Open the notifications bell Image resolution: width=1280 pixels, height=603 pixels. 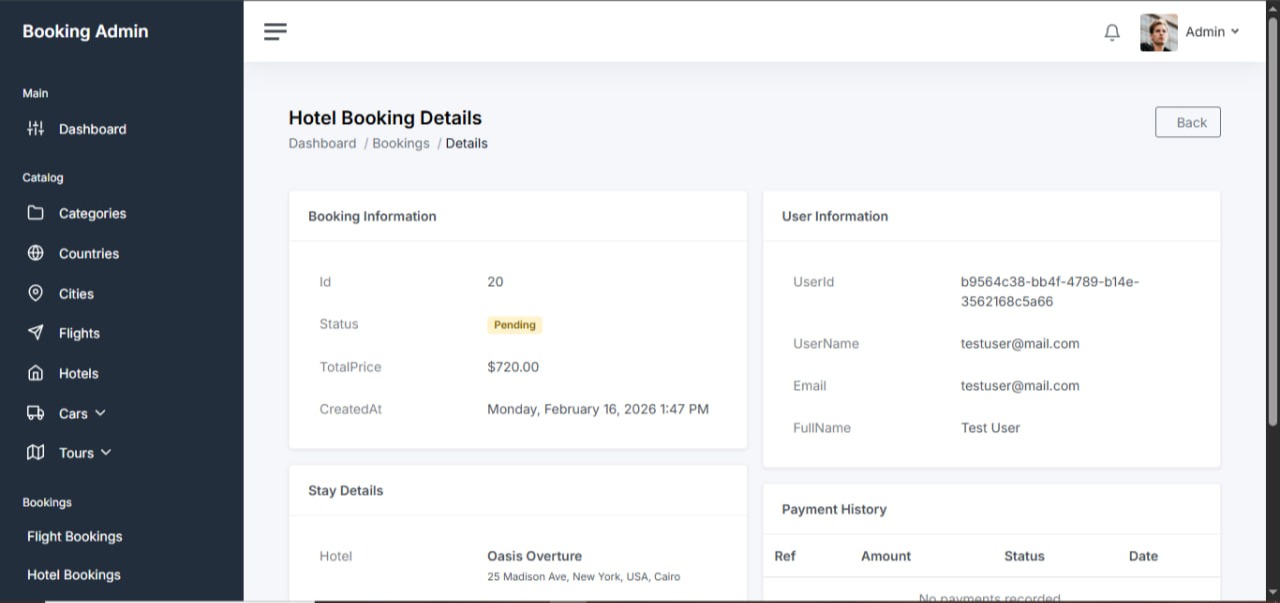click(x=1112, y=32)
